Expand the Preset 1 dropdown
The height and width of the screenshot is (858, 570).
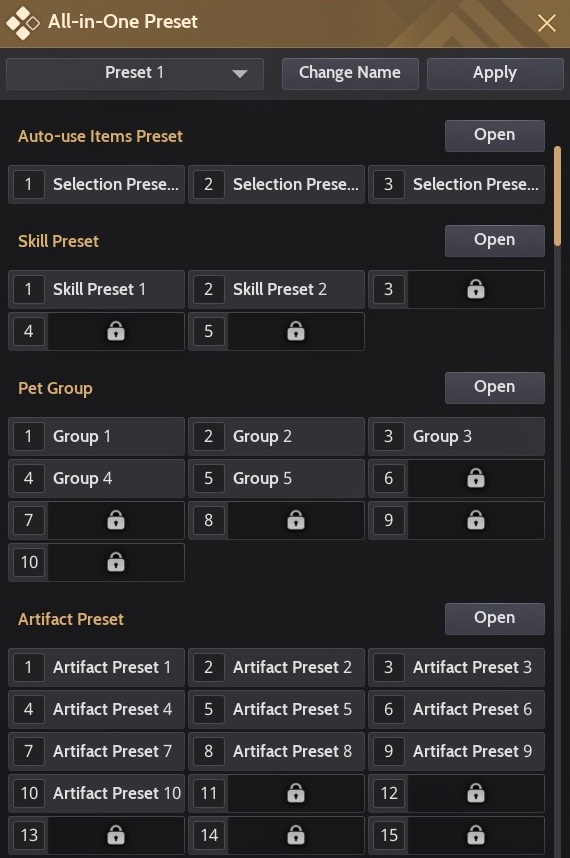[x=135, y=73]
